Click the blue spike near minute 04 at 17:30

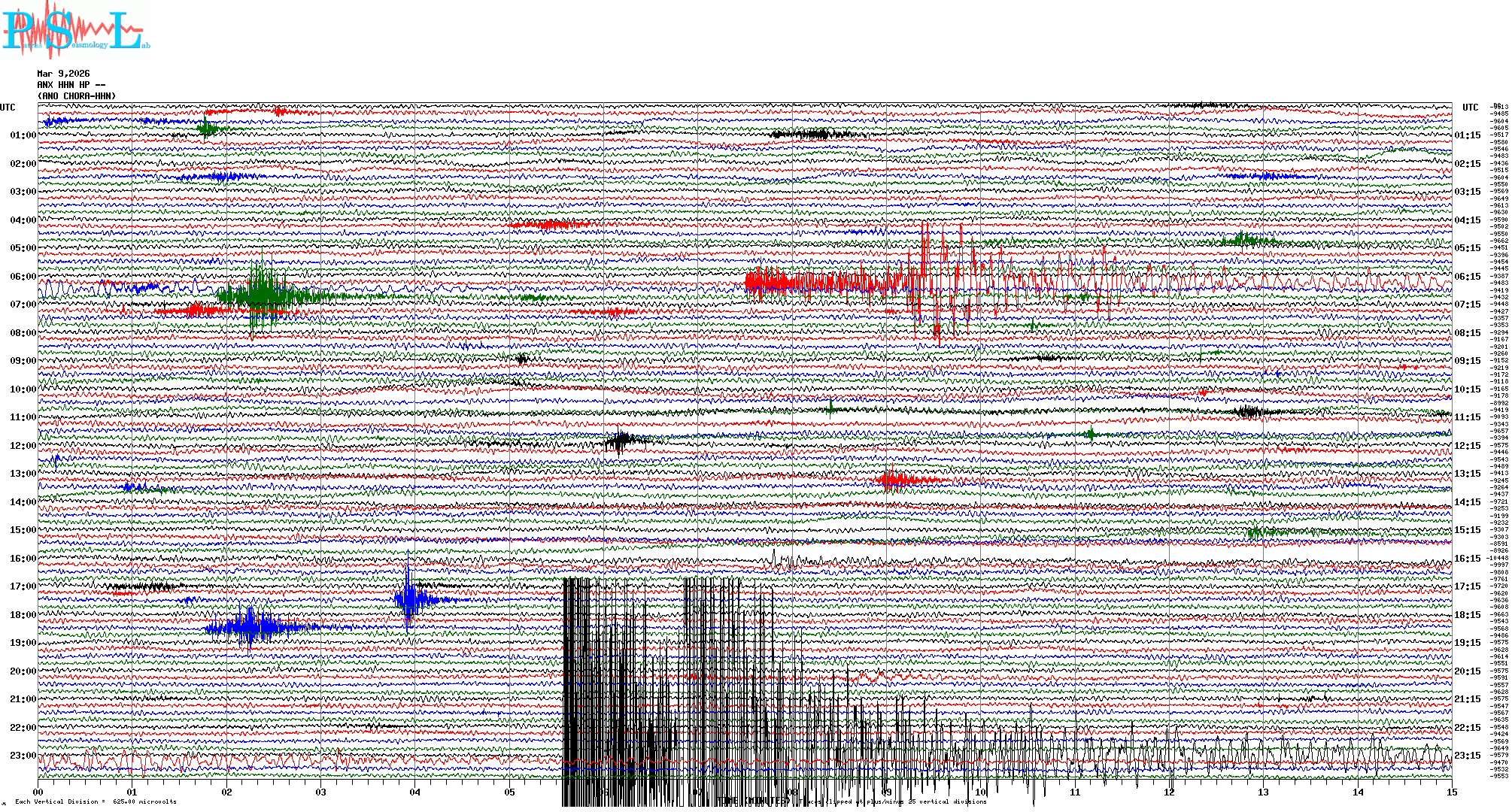(408, 598)
